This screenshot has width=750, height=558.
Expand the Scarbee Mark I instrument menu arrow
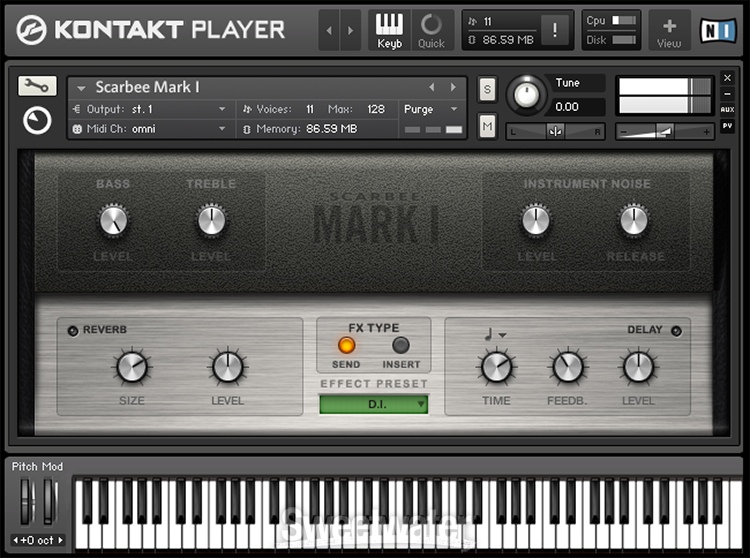click(x=81, y=88)
